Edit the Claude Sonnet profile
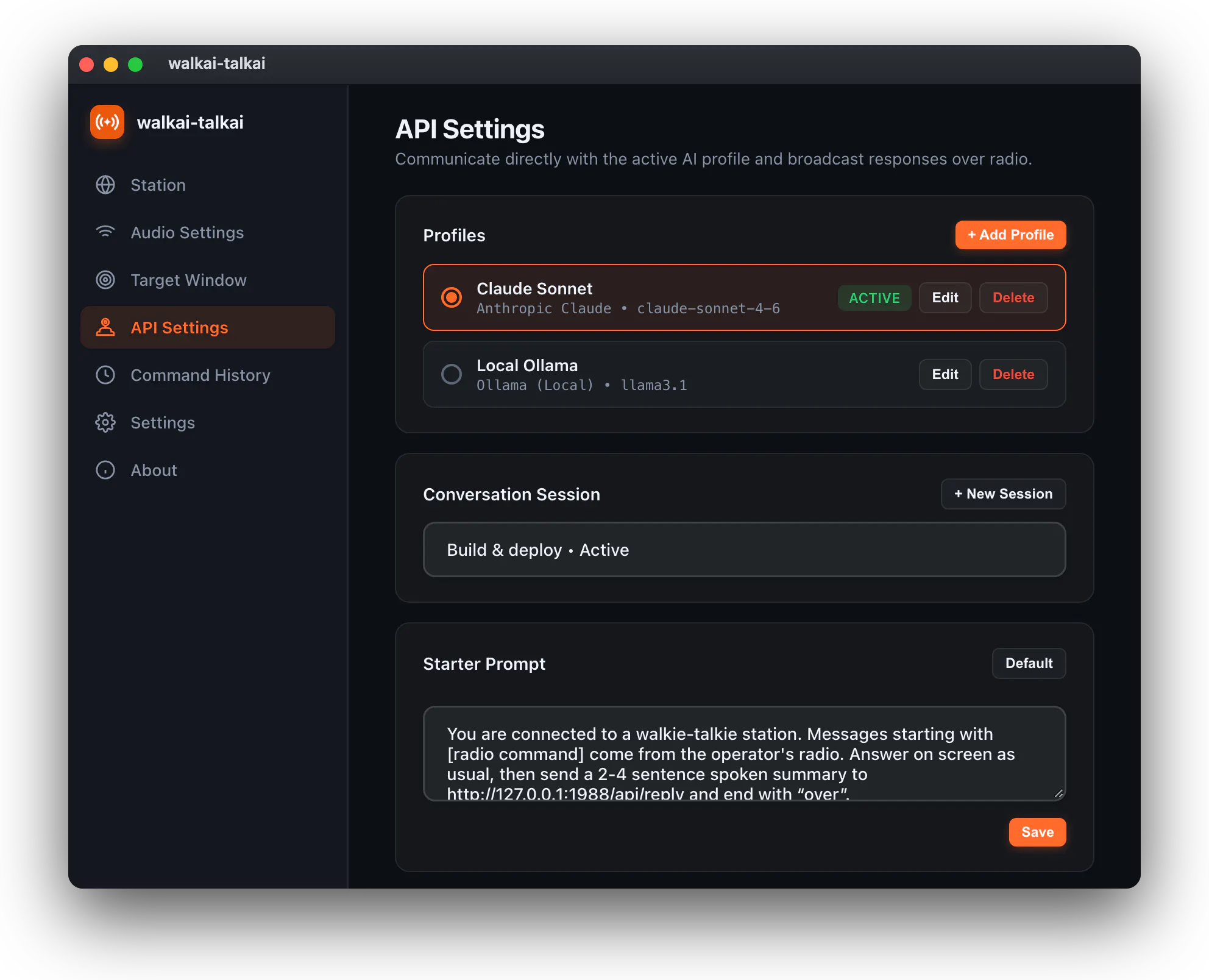 click(945, 297)
